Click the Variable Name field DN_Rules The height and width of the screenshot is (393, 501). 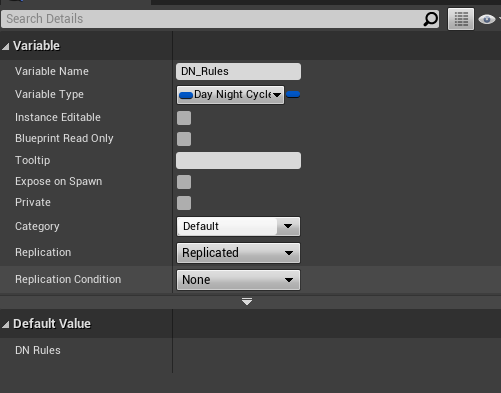(238, 71)
